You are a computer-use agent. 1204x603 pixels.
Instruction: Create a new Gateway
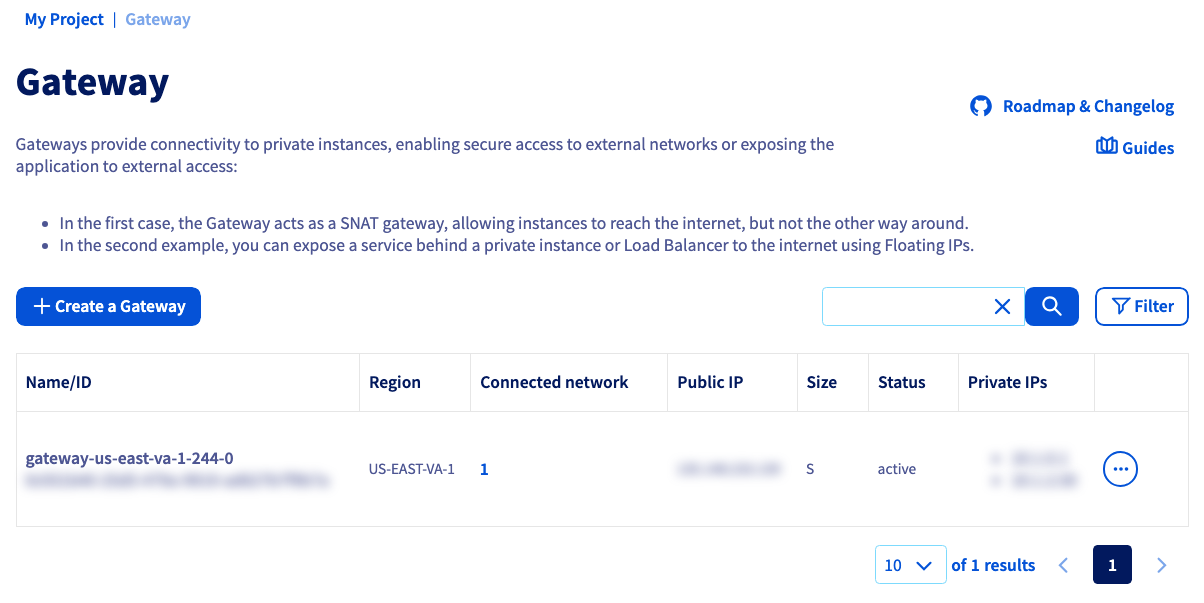[x=108, y=306]
